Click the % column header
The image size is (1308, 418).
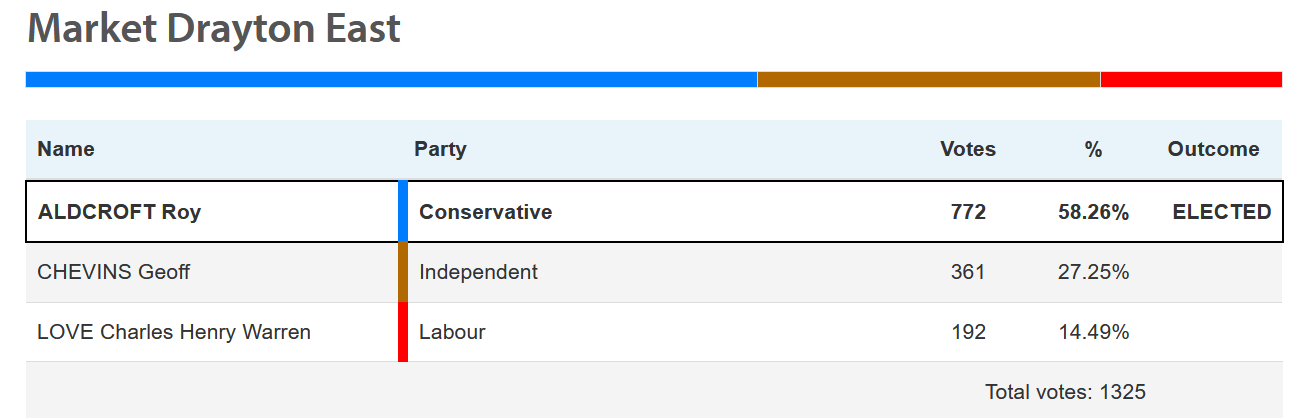point(1093,149)
